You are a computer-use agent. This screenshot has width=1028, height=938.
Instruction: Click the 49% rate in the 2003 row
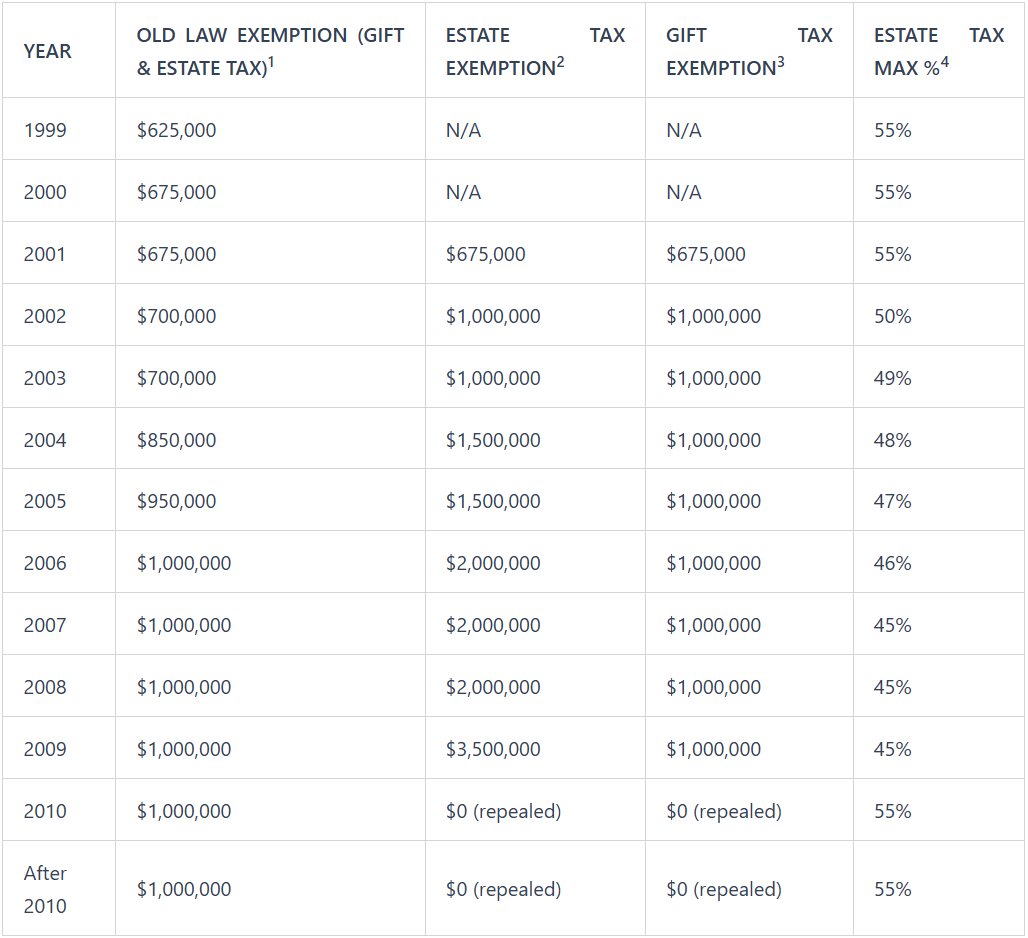pos(892,378)
